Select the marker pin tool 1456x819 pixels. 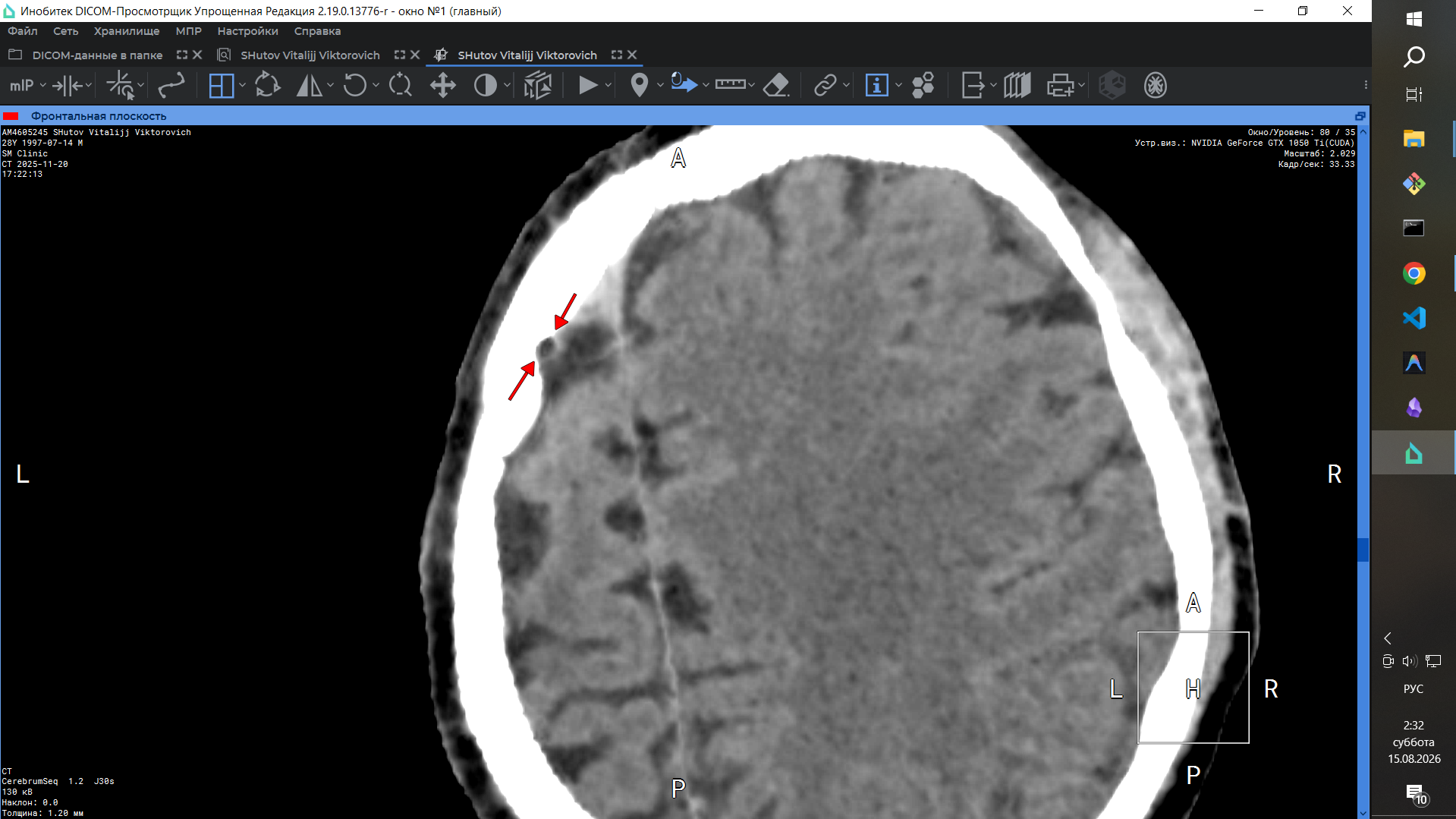640,85
